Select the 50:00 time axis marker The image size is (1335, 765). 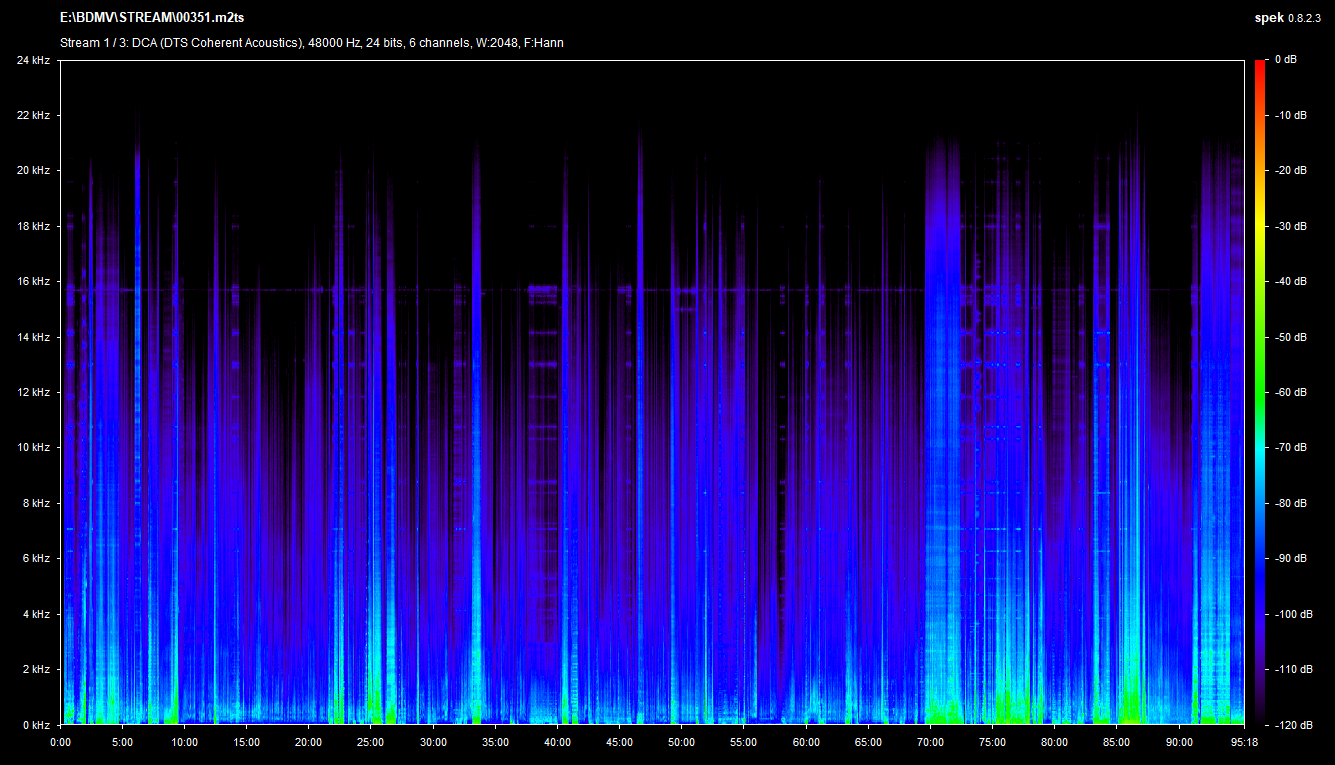coord(682,742)
